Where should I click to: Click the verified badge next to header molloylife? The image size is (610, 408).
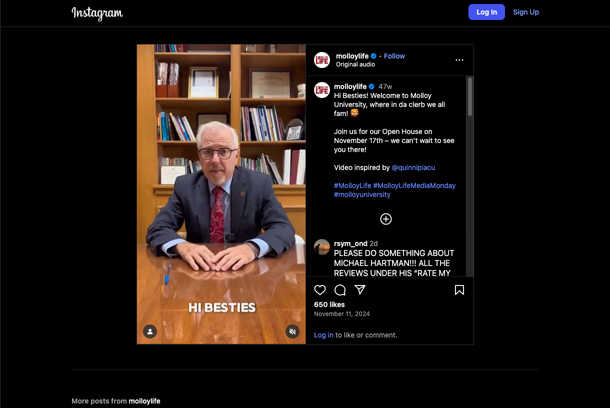point(373,56)
